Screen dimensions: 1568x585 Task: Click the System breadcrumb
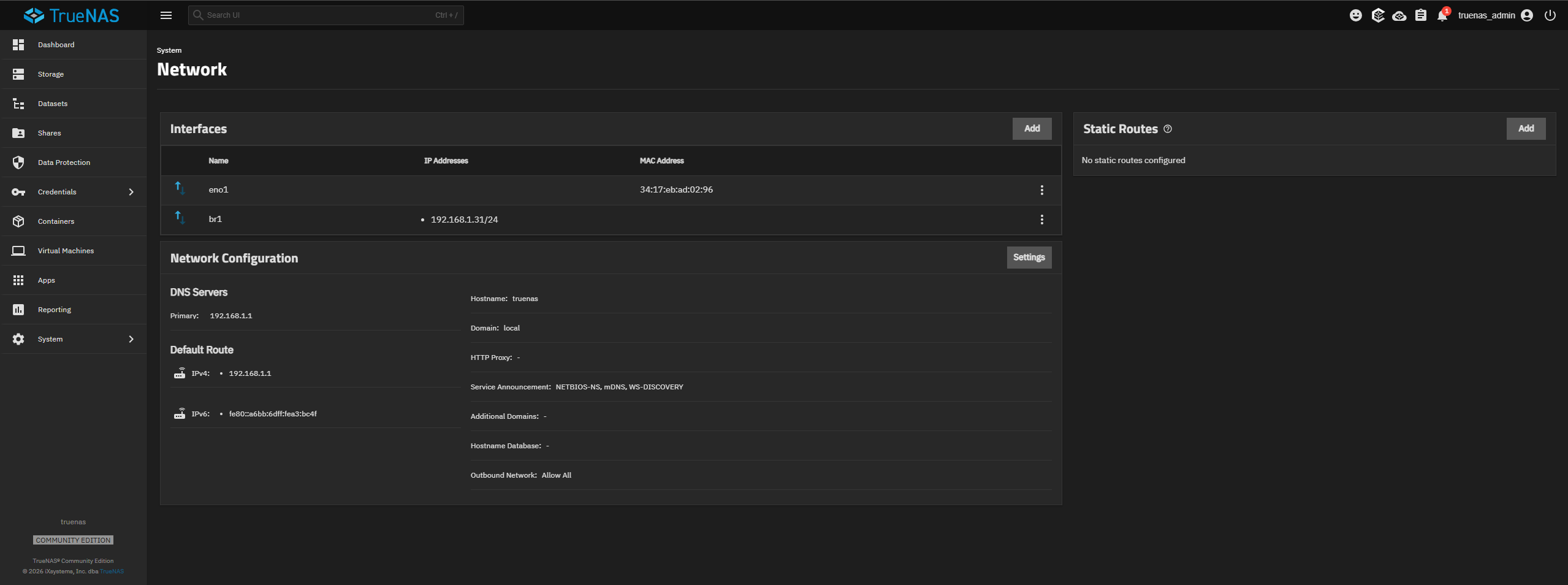[169, 50]
